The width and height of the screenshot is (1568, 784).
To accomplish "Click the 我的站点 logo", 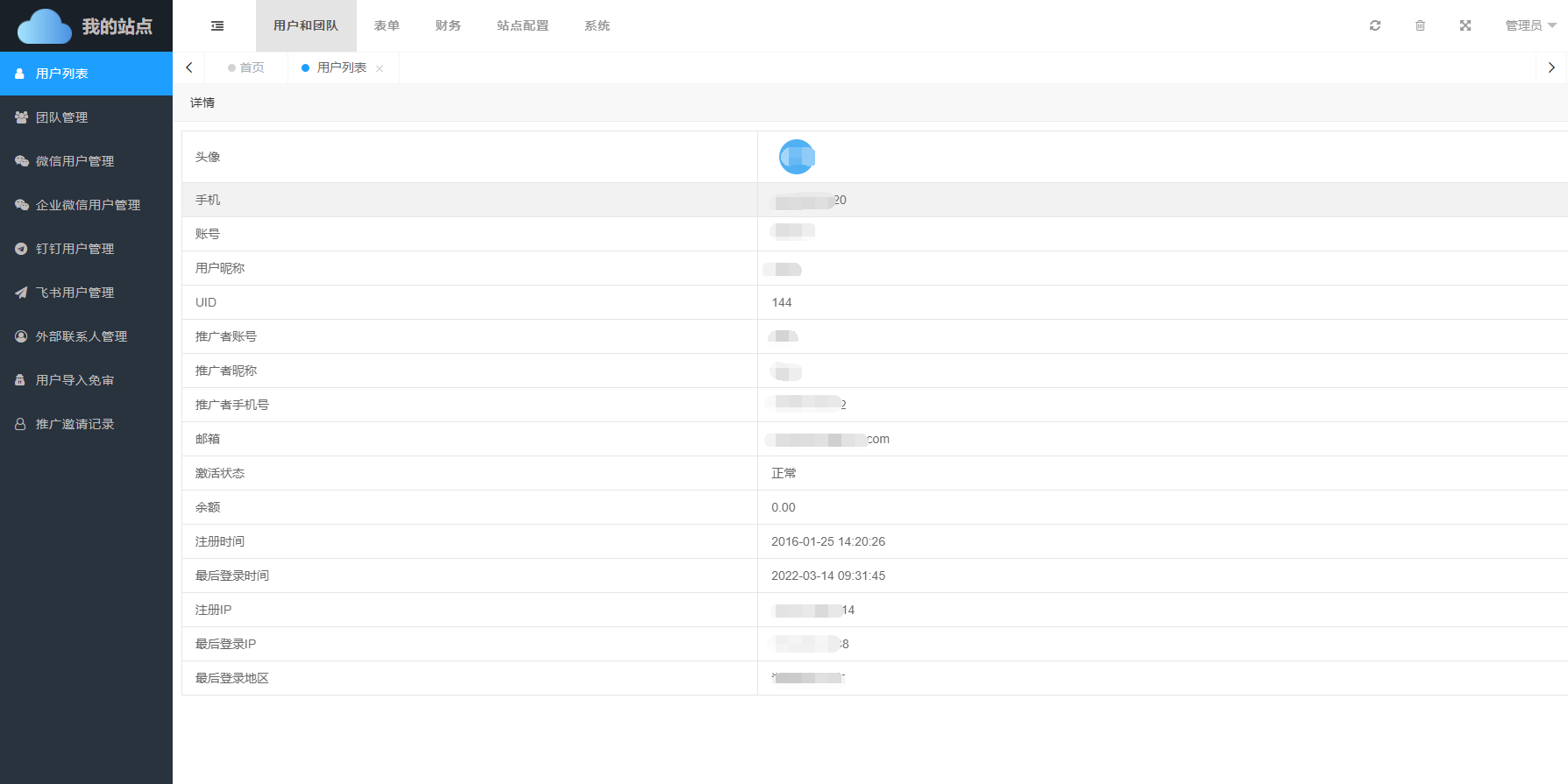I will click(86, 26).
